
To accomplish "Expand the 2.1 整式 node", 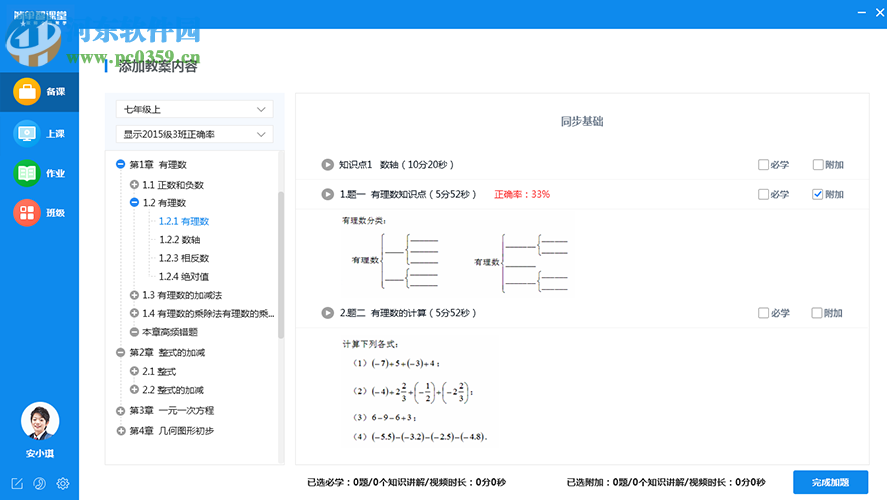I will coord(134,371).
